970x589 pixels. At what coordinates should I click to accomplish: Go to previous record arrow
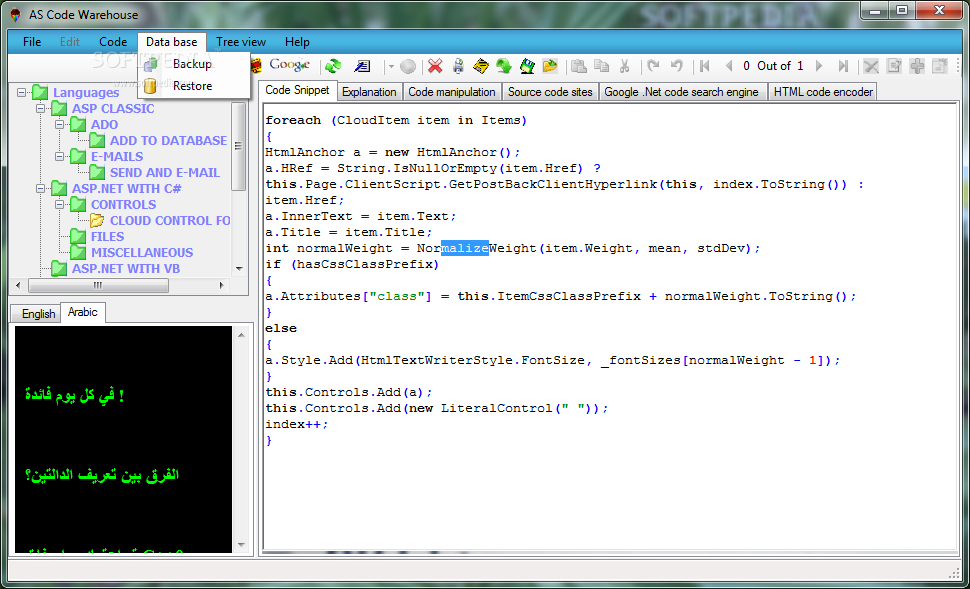(x=728, y=66)
